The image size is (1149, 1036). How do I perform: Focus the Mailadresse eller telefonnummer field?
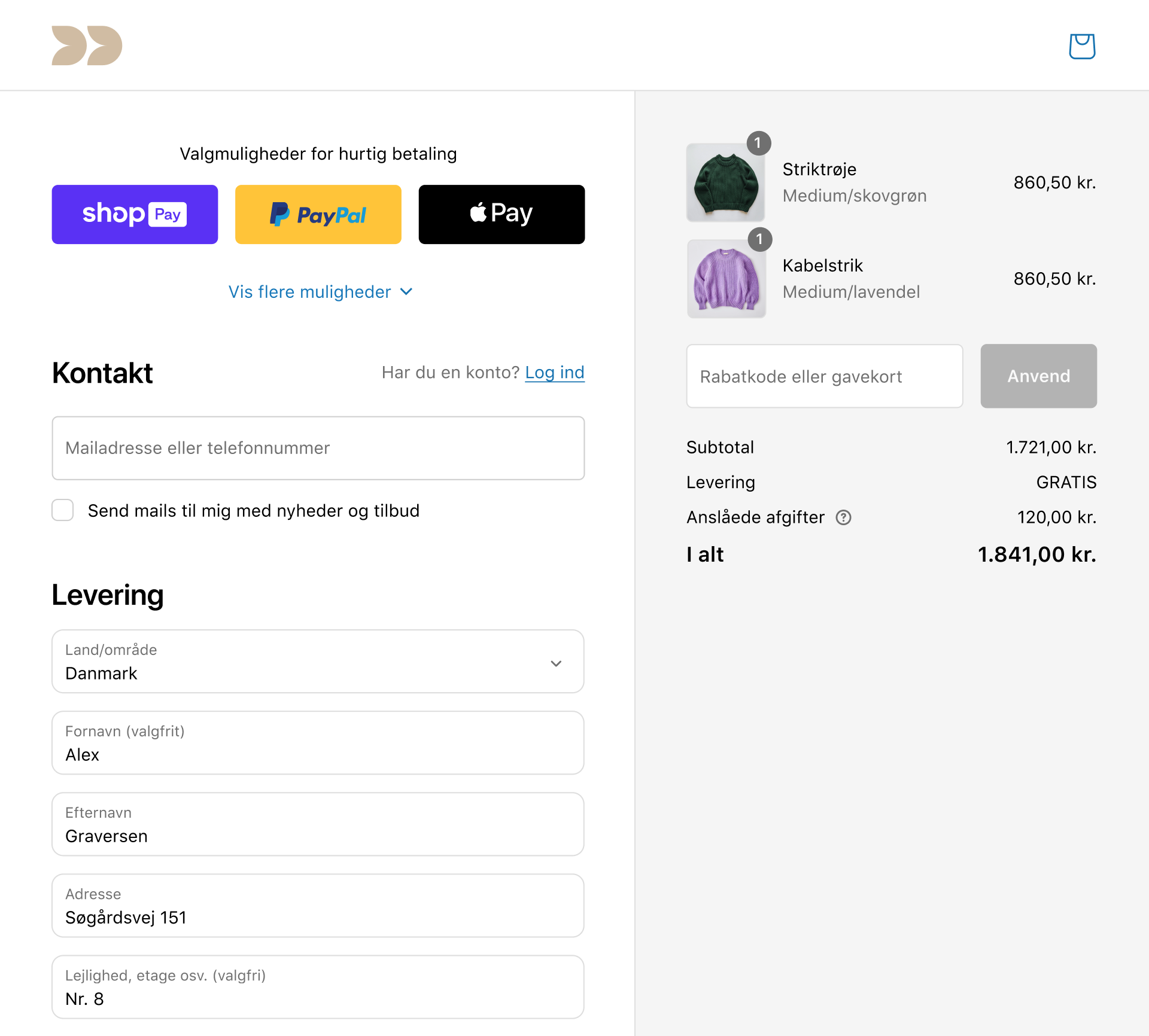[318, 448]
